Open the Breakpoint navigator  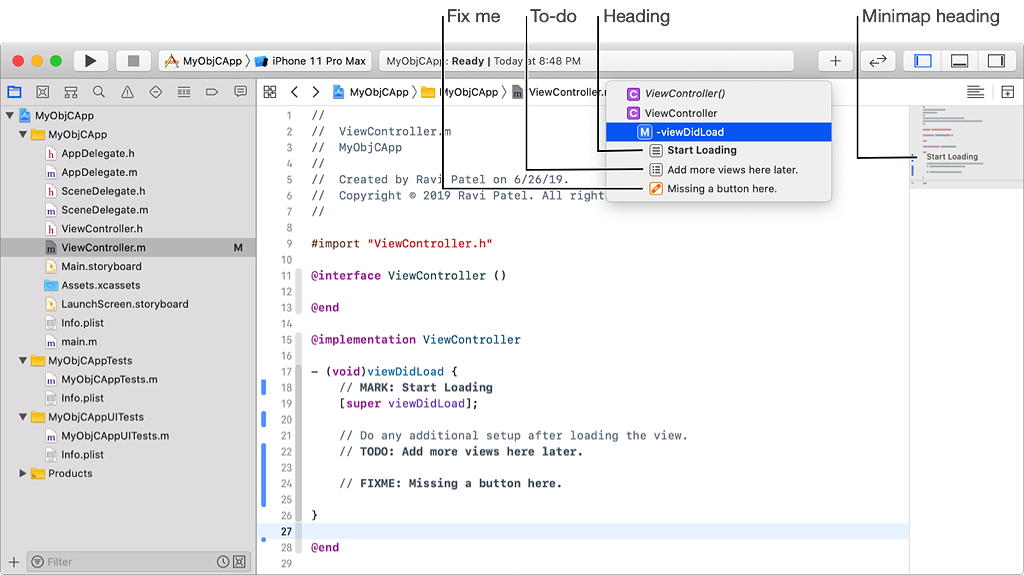pyautogui.click(x=212, y=92)
